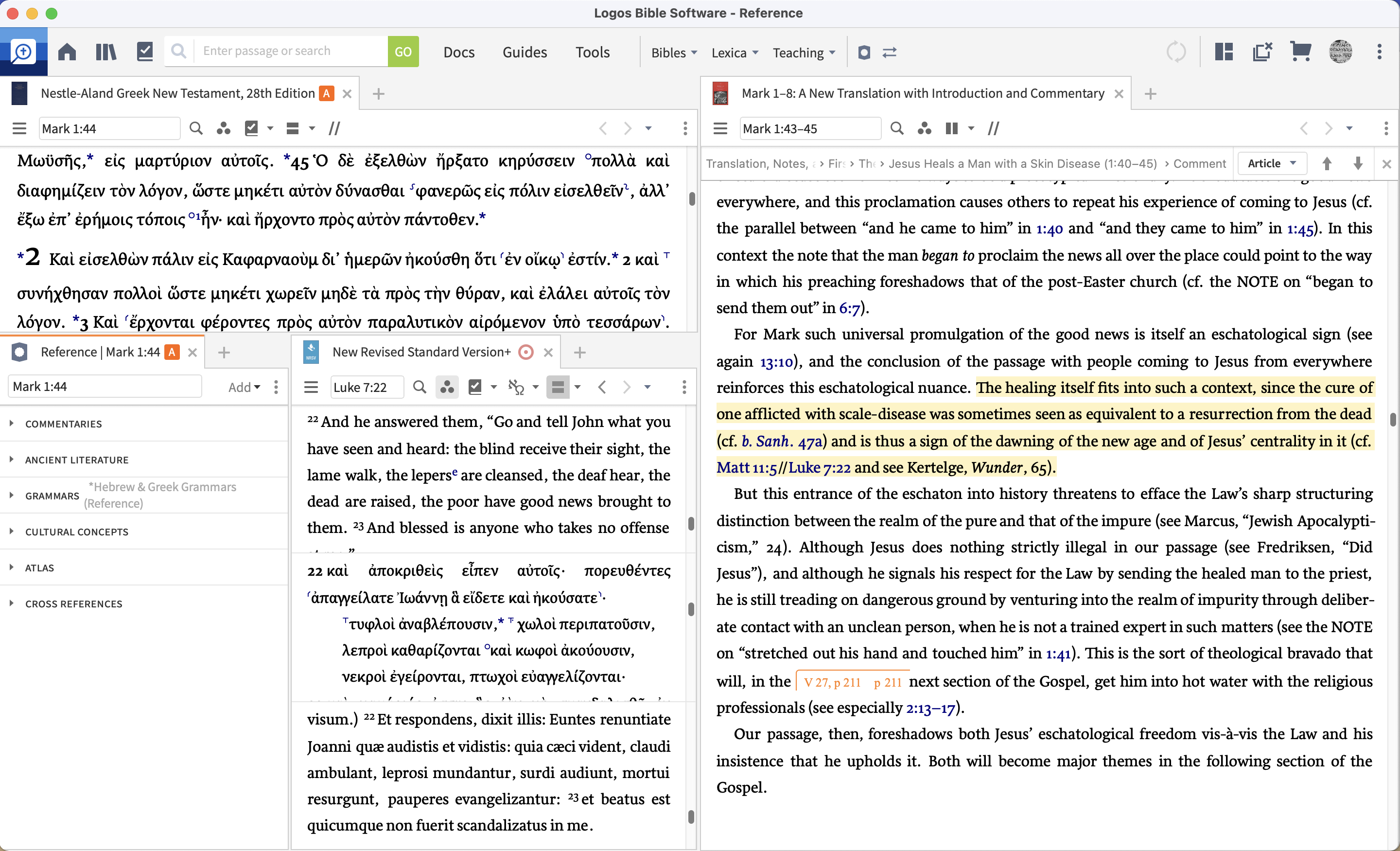Expand the Commentaries section

[64, 424]
